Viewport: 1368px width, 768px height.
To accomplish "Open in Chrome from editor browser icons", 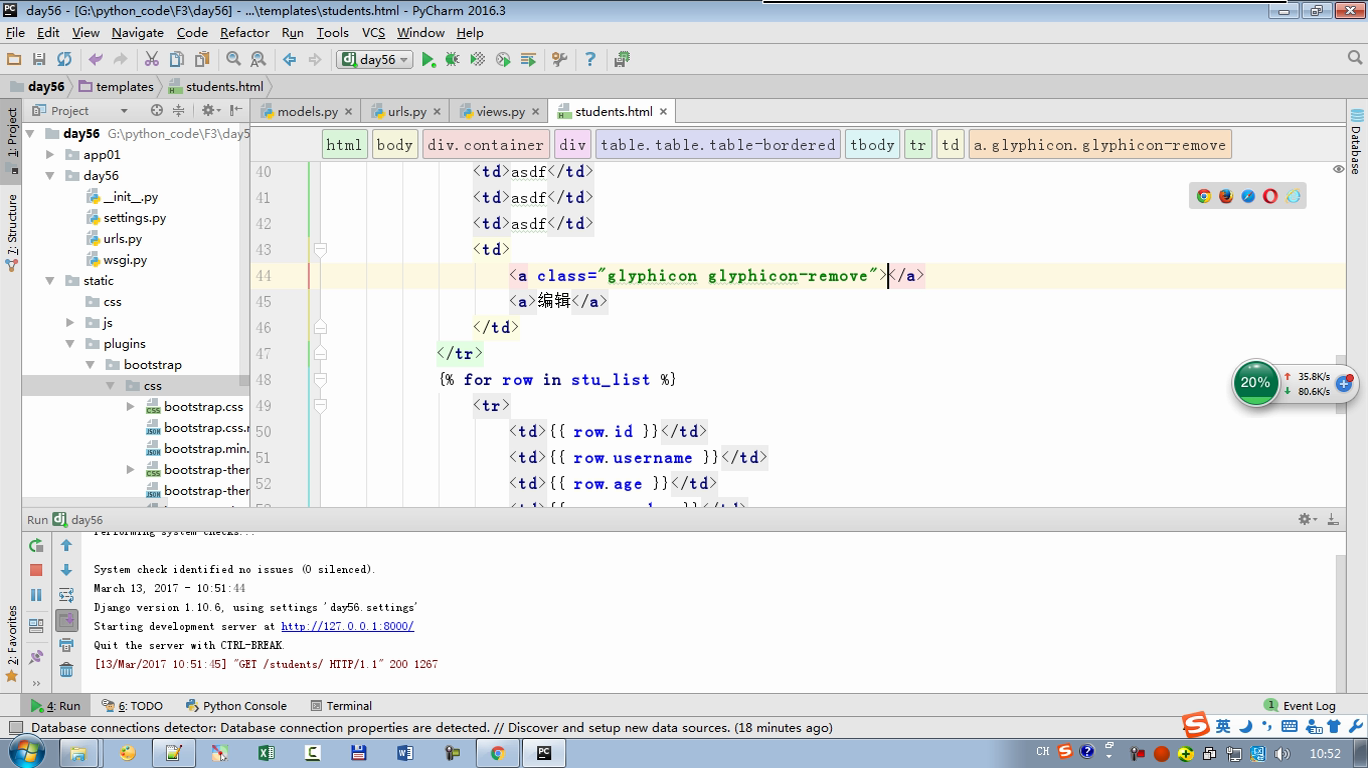I will [1203, 196].
